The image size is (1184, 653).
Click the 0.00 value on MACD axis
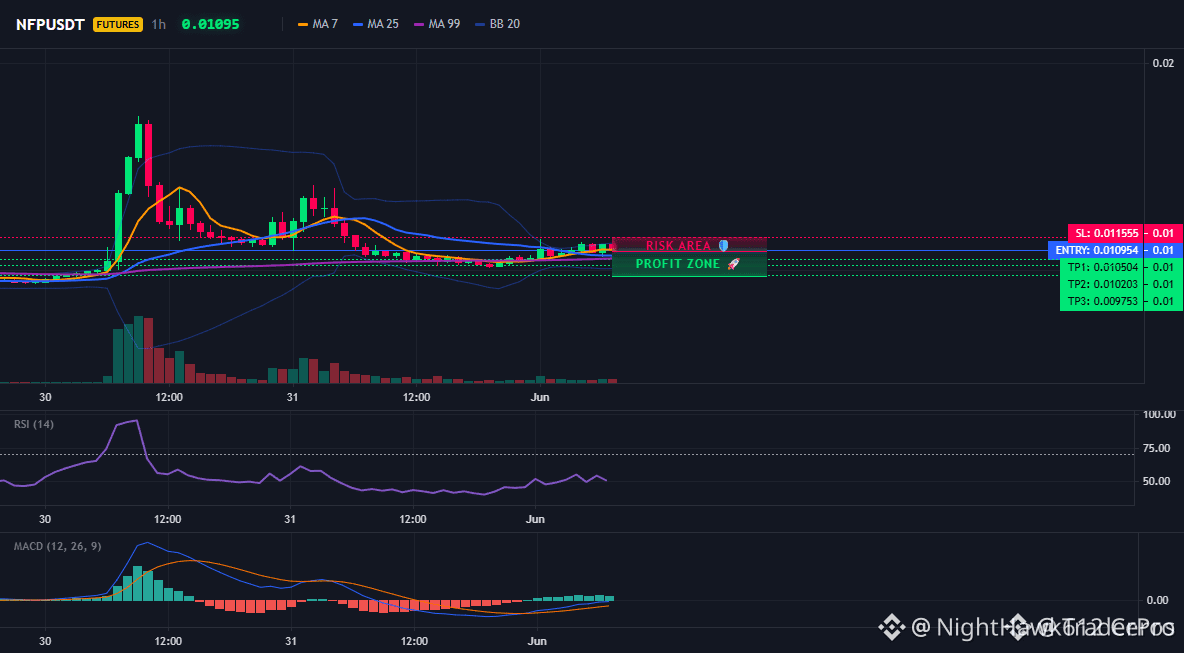coord(1158,600)
